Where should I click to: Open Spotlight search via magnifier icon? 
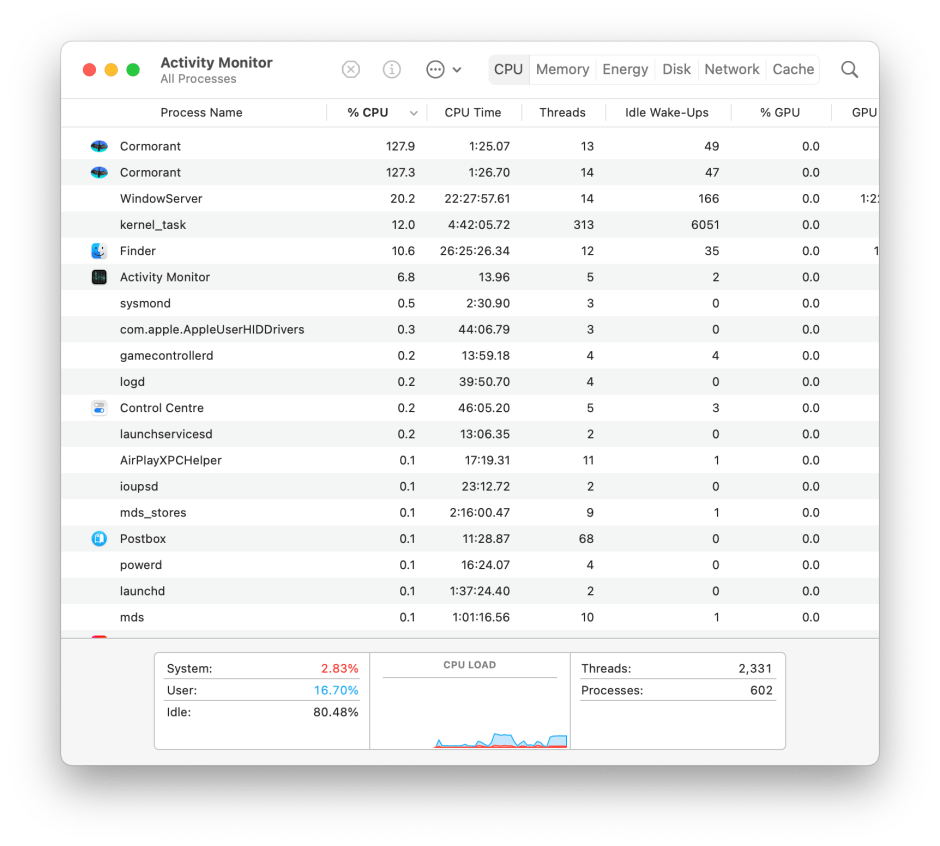pyautogui.click(x=849, y=69)
